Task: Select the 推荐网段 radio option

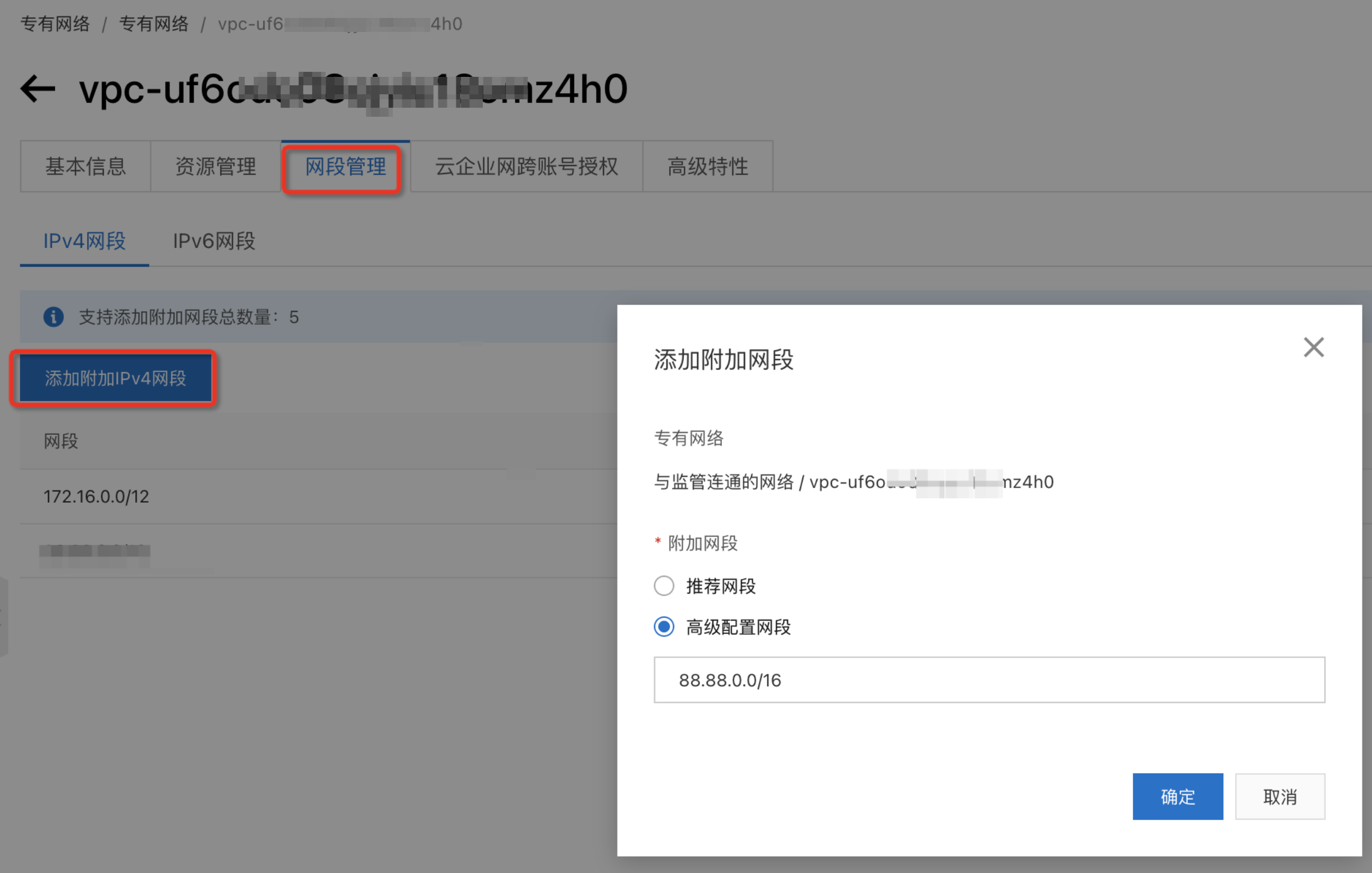Action: tap(664, 585)
